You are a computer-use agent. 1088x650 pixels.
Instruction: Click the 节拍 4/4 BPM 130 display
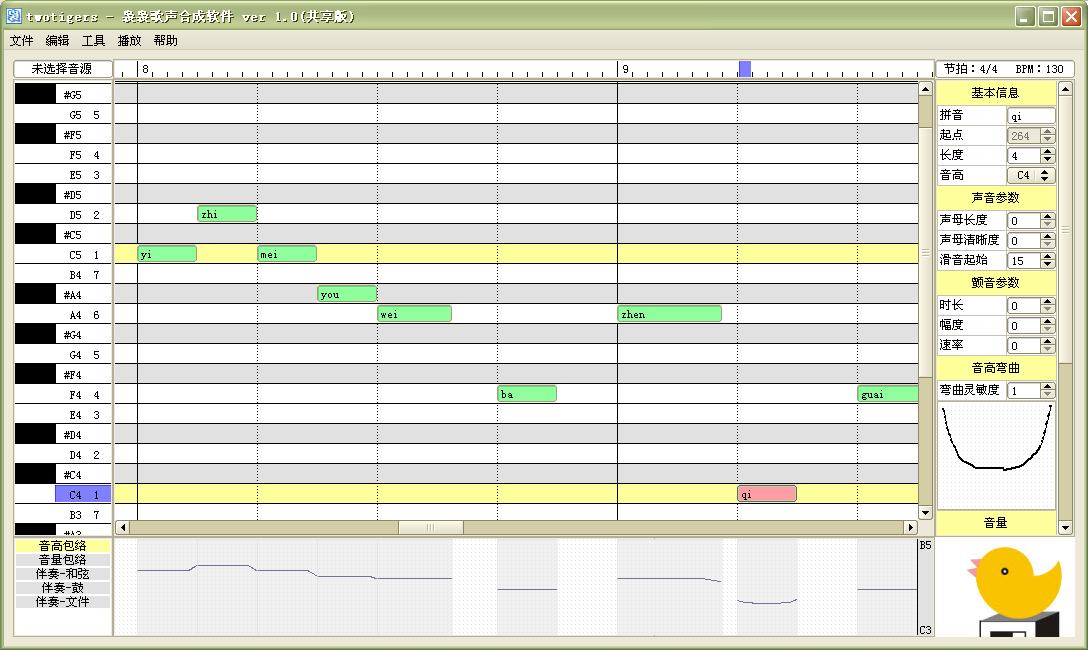(1004, 69)
